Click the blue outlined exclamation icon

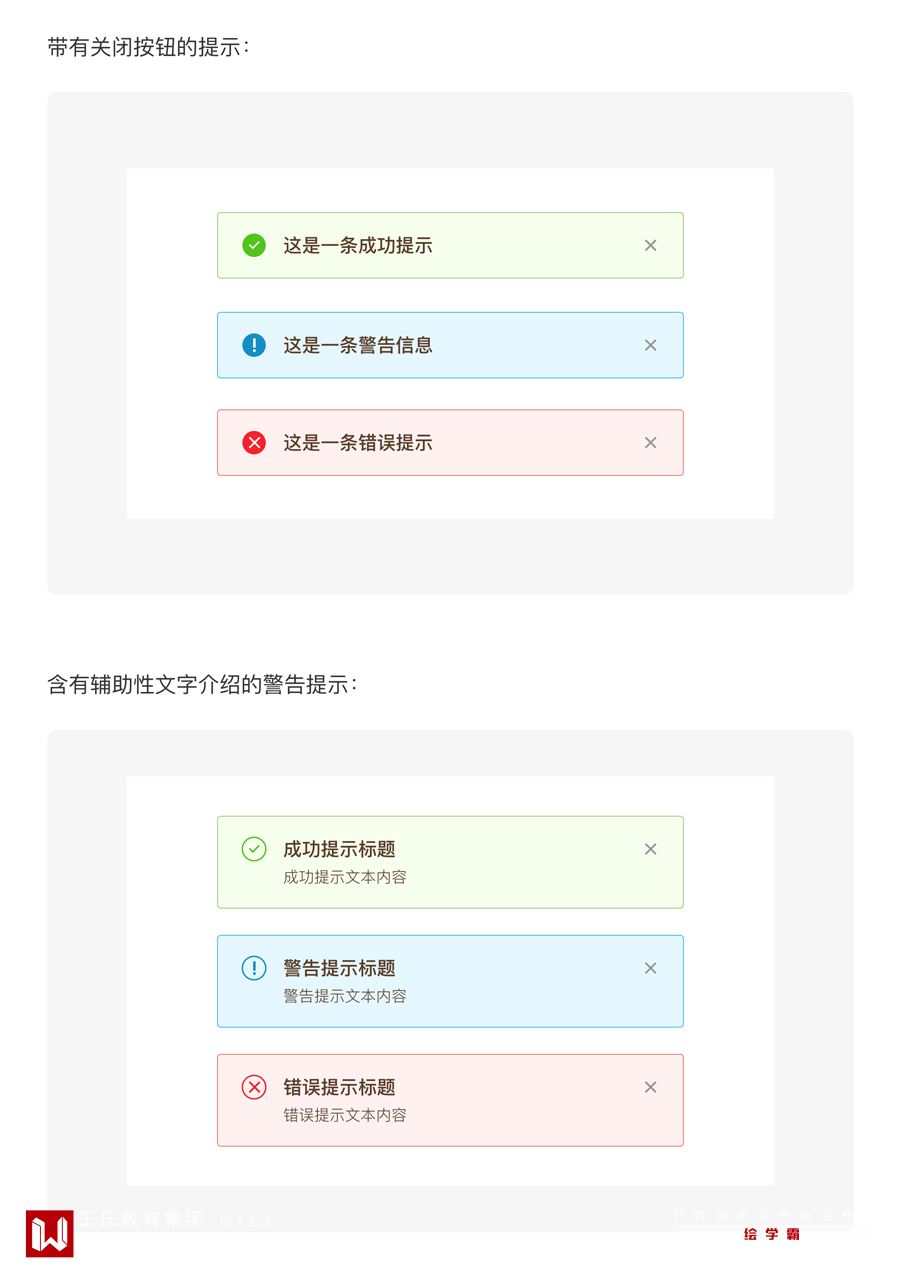254,968
